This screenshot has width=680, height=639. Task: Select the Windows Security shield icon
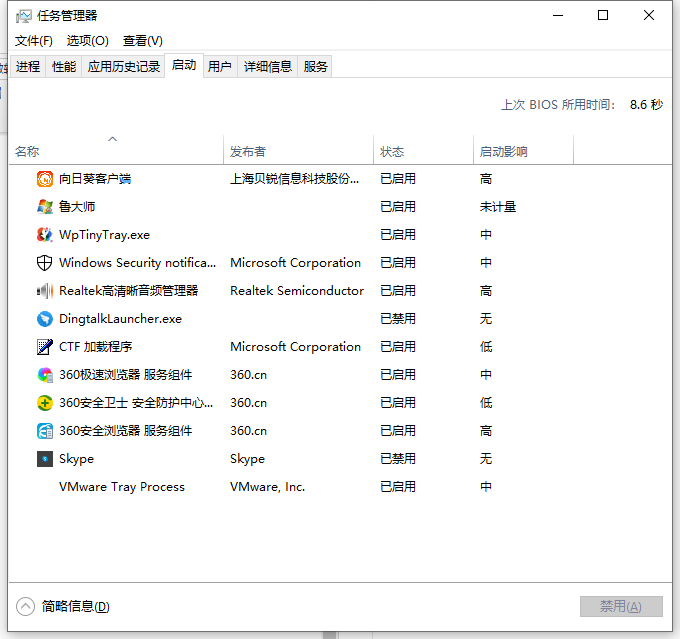(x=44, y=263)
